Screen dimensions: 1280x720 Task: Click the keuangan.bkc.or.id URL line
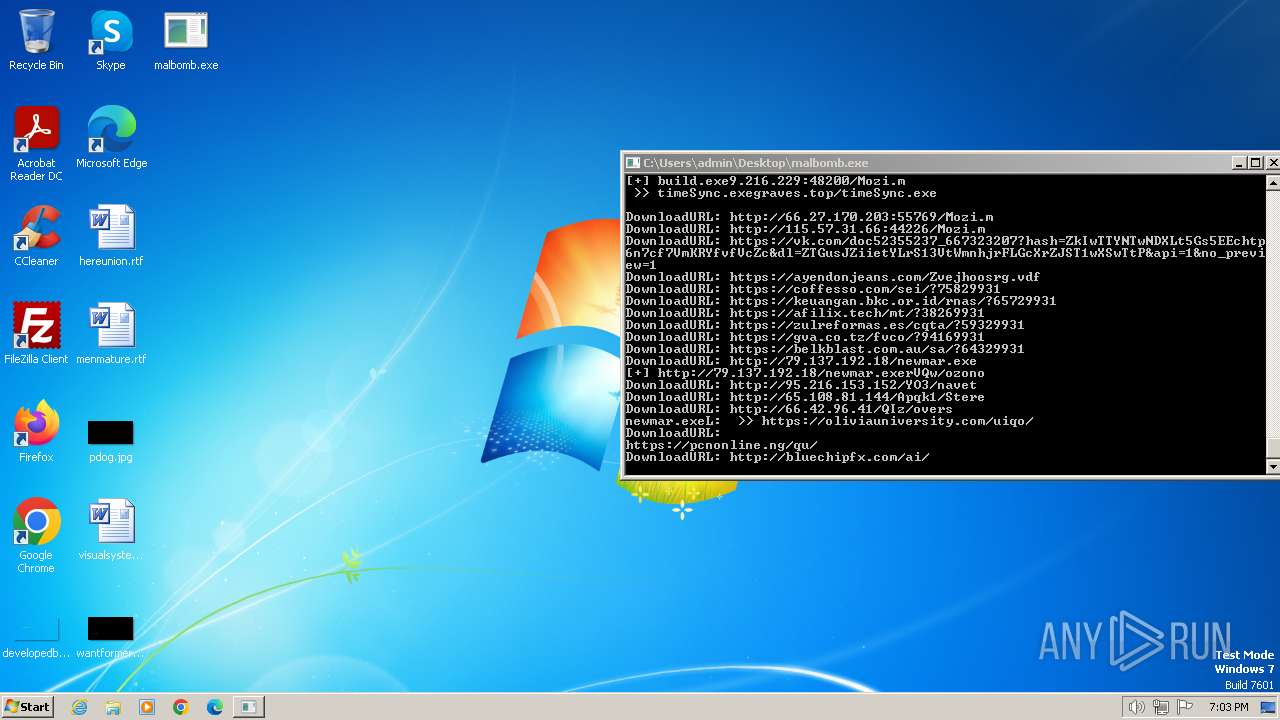(841, 301)
